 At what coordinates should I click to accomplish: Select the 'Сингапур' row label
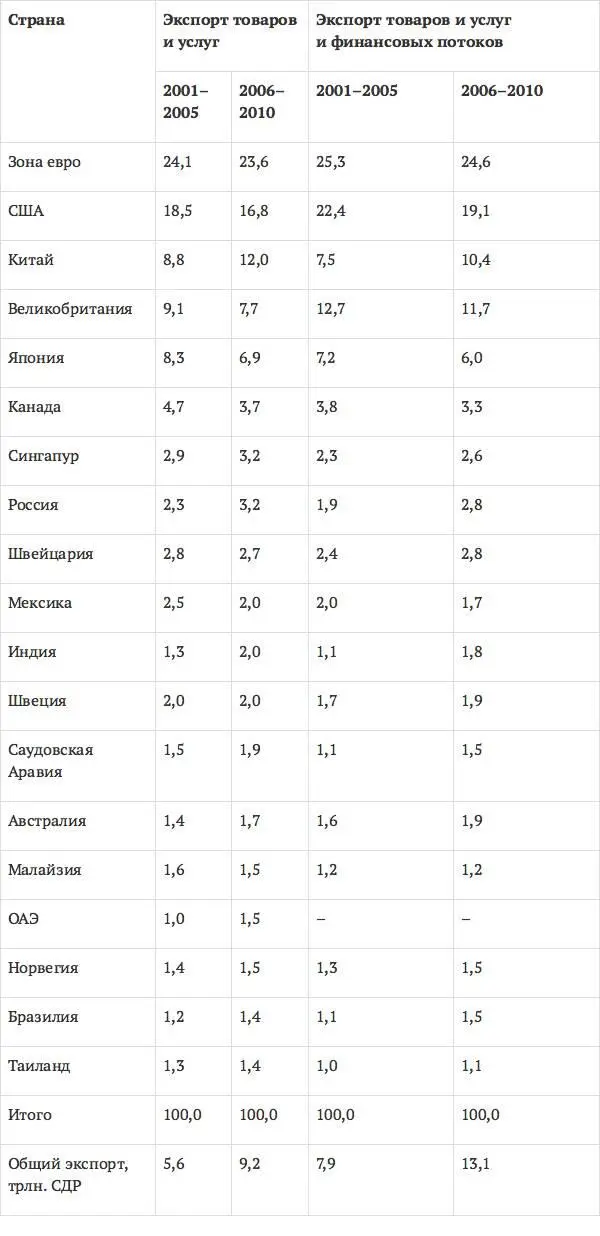point(43,456)
